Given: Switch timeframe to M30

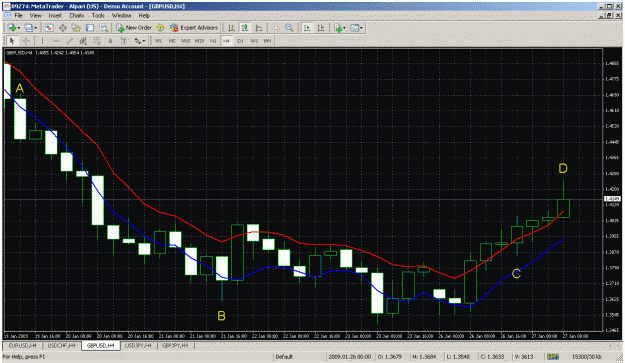Looking at the screenshot, I should (x=199, y=41).
